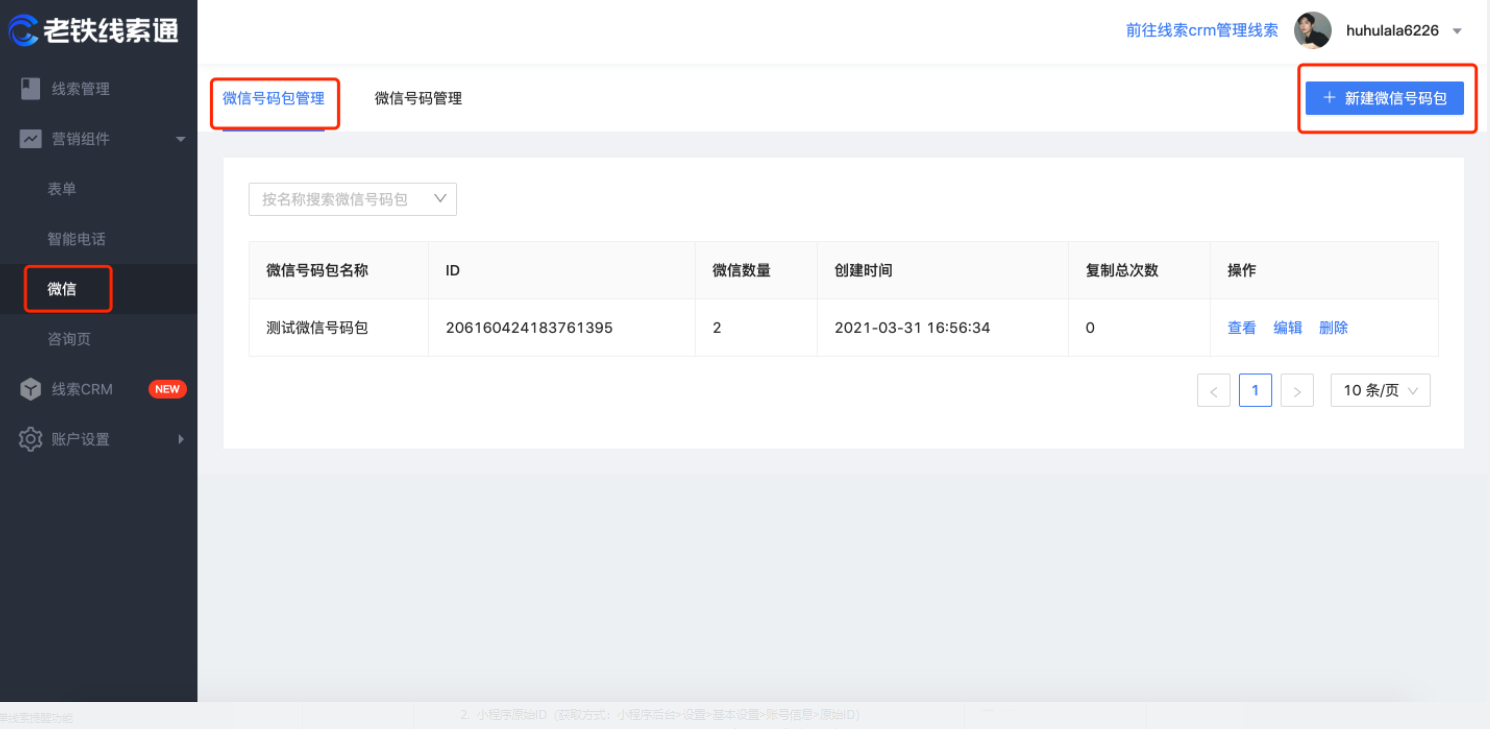
Task: Expand the 账户设置 sidebar section
Action: coord(180,439)
